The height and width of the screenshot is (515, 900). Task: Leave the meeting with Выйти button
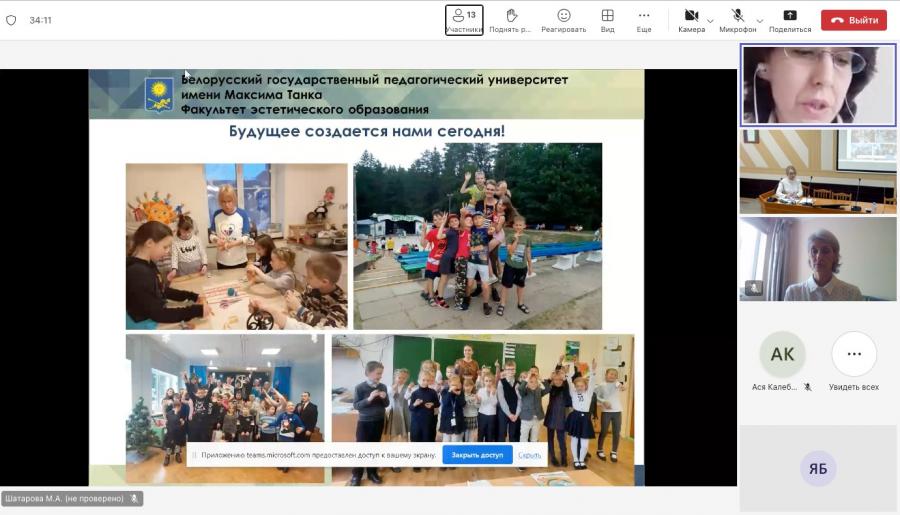[x=854, y=20]
